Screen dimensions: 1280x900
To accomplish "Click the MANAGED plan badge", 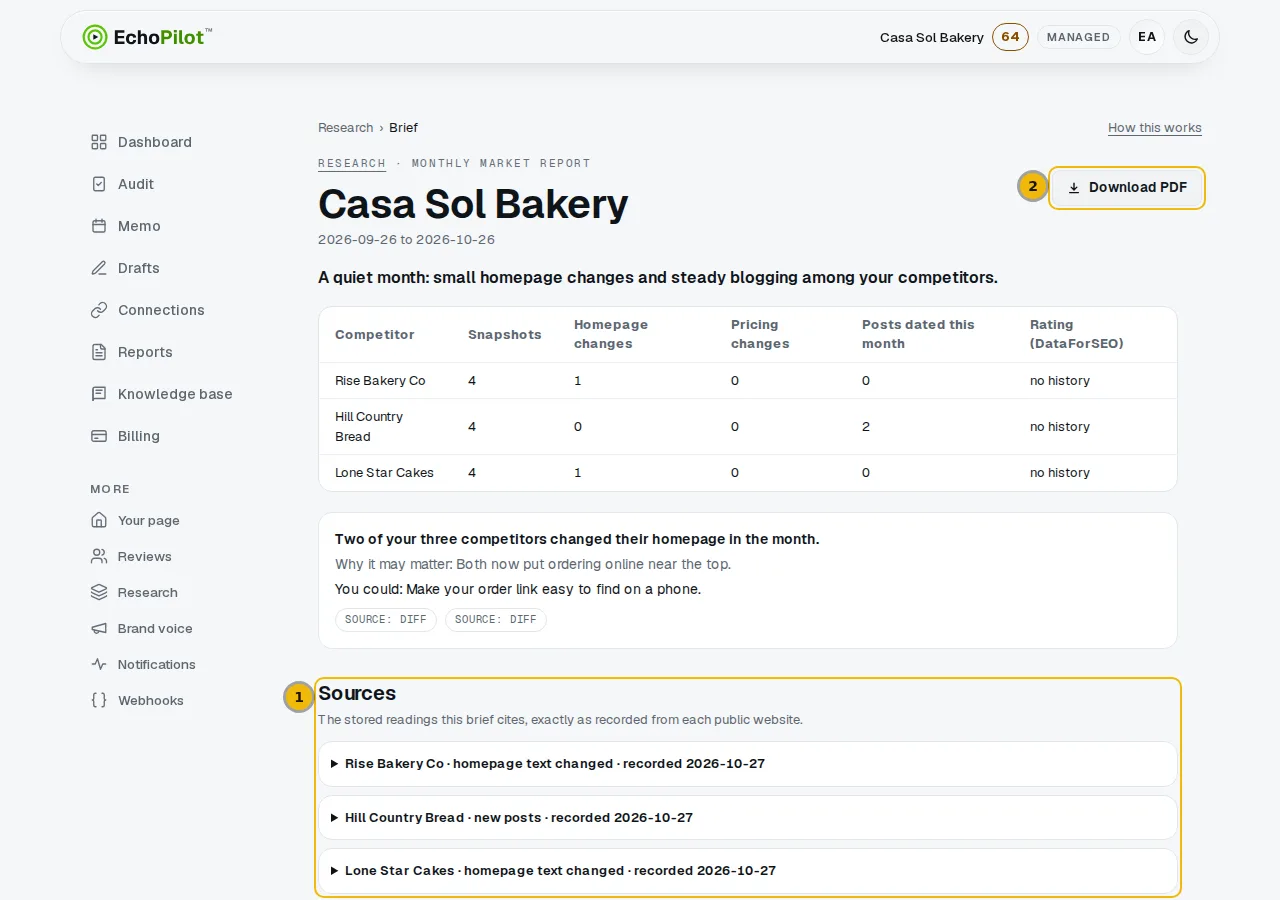I will (x=1078, y=37).
